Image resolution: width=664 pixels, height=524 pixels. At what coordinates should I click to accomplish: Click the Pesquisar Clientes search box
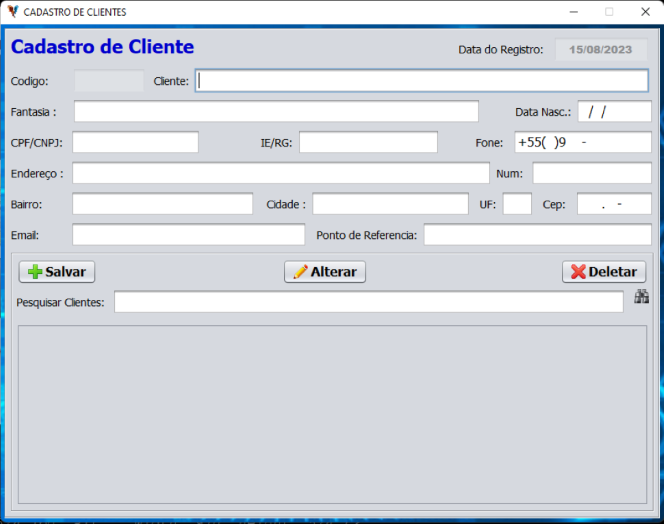(368, 302)
